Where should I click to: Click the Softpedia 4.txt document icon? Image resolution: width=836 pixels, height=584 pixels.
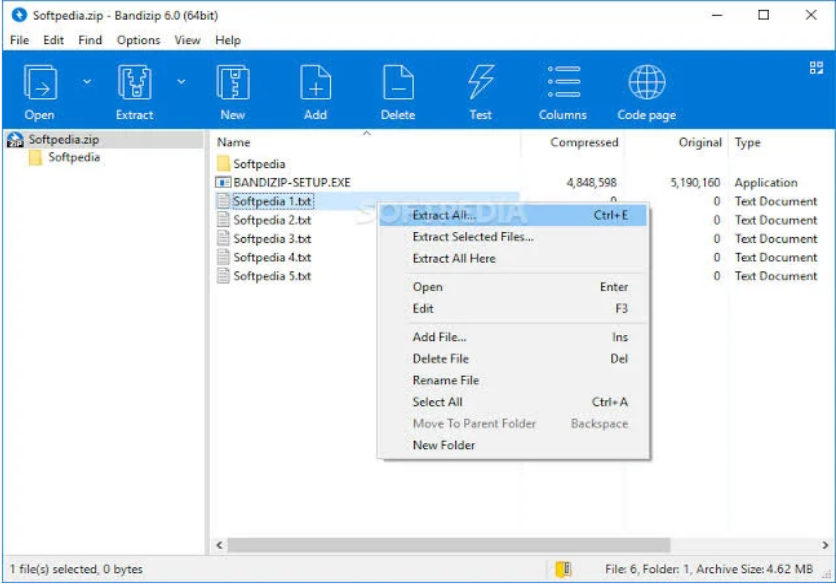pyautogui.click(x=223, y=257)
